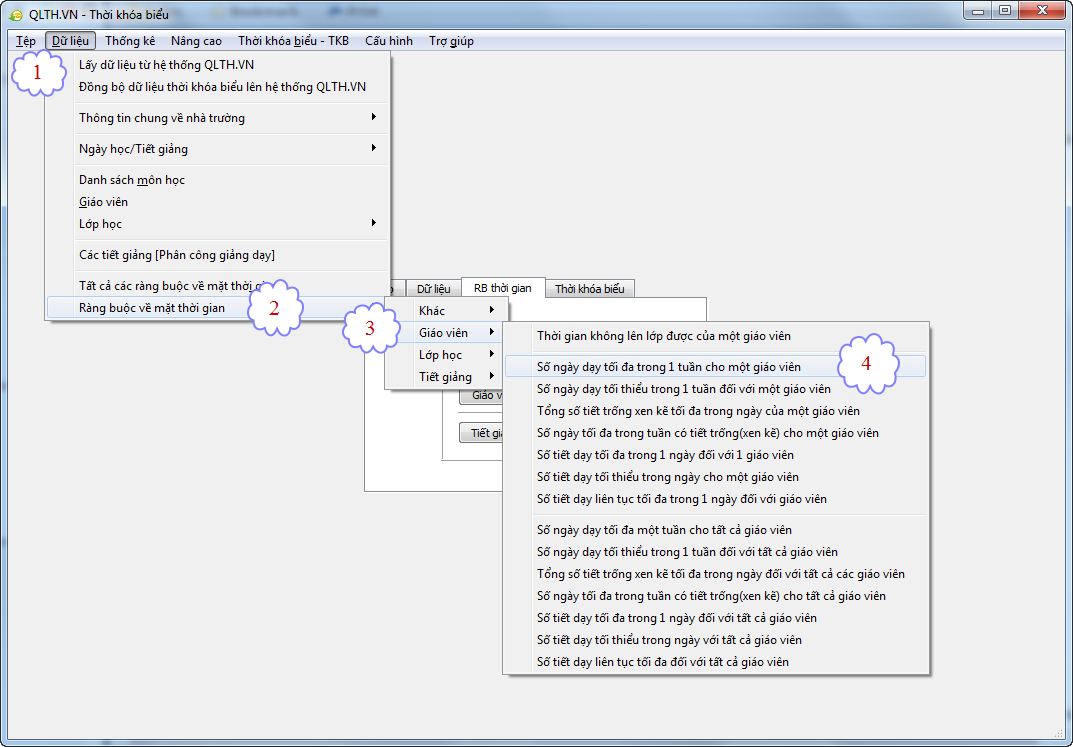
Task: Maximize the QLTH.VN window
Action: [1005, 10]
